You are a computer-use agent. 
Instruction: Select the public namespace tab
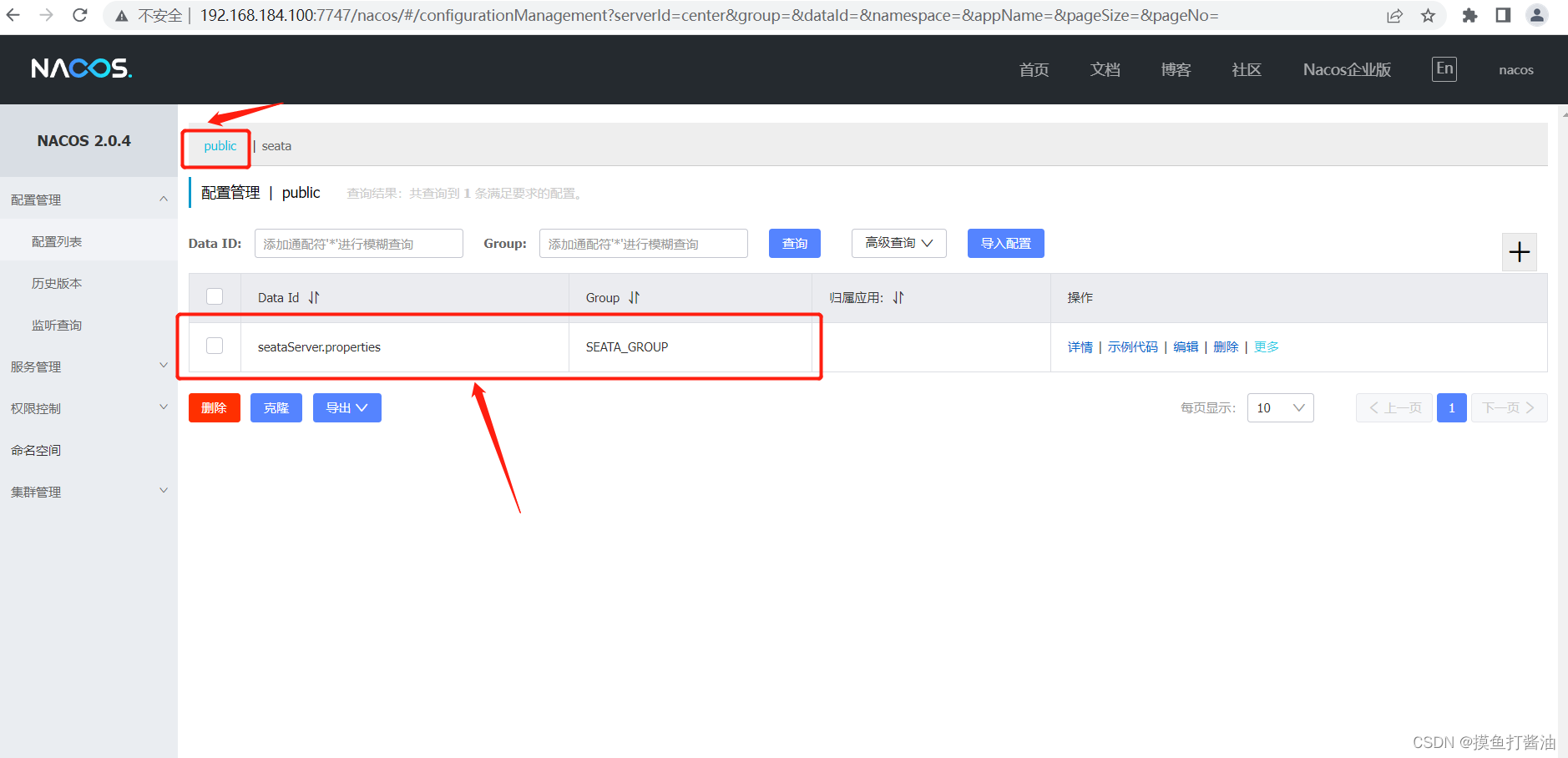[x=220, y=146]
